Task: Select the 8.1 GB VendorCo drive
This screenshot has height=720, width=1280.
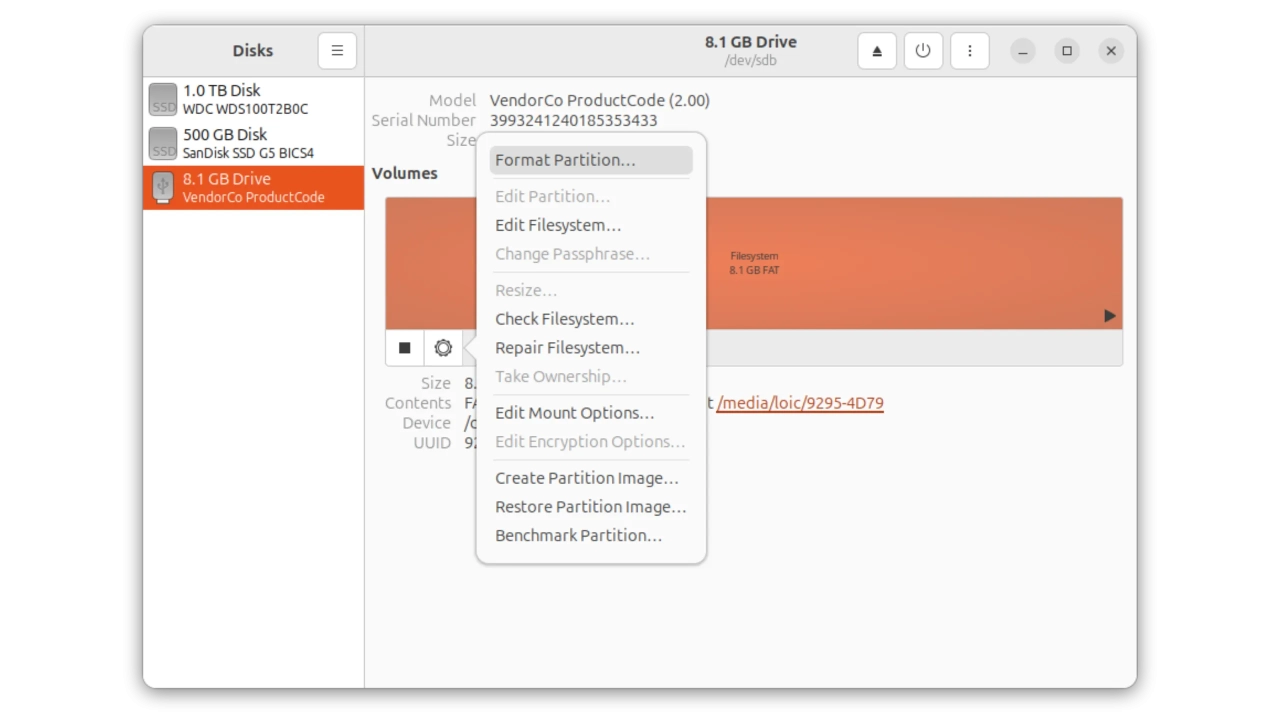Action: (x=253, y=187)
